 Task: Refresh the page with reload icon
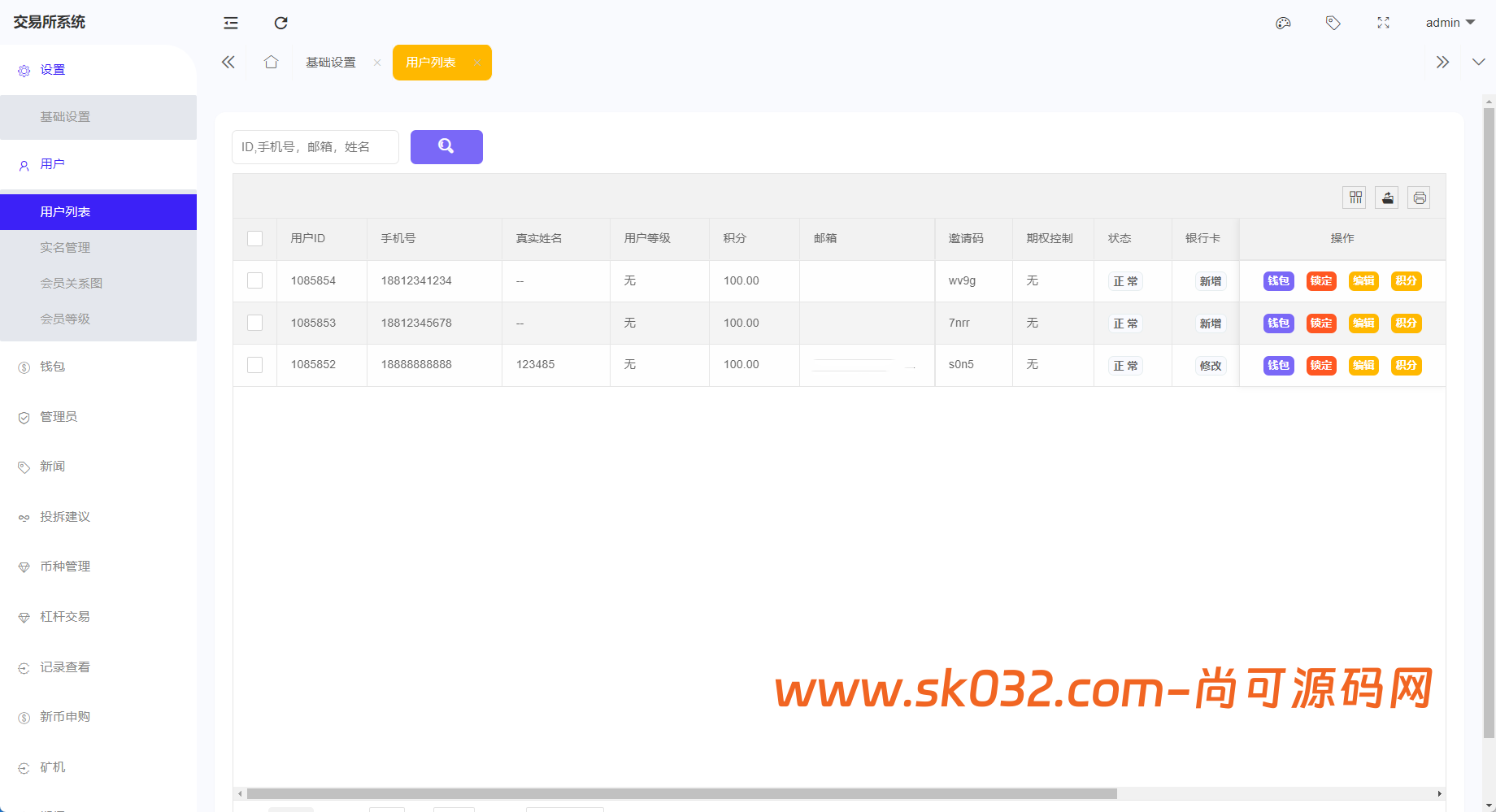[280, 23]
